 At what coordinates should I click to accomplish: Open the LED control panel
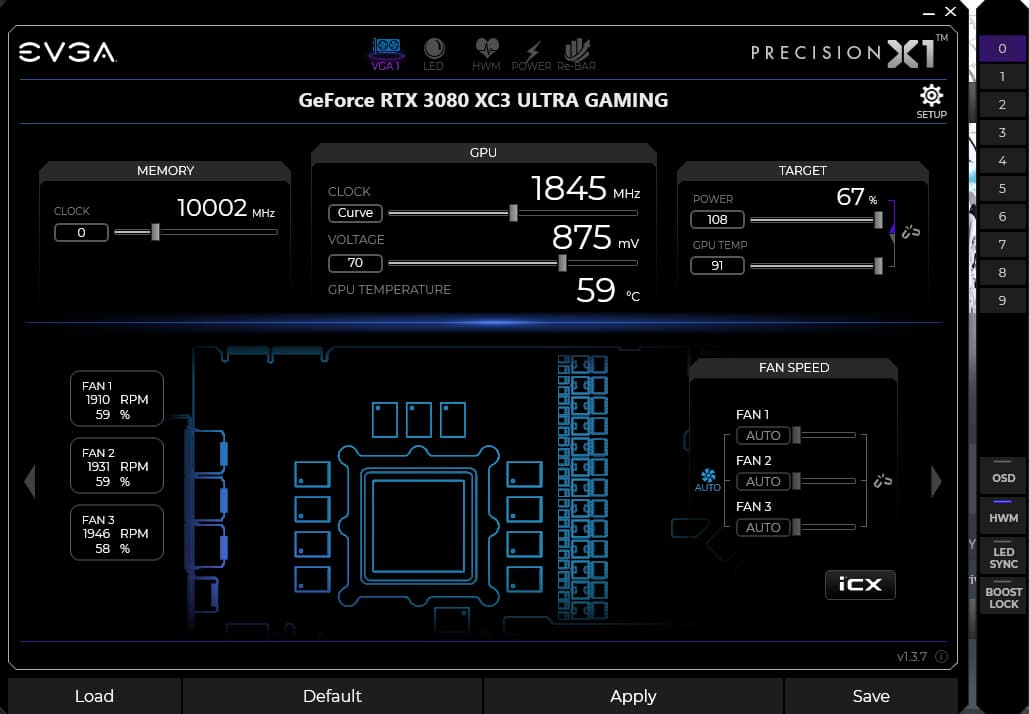coord(434,52)
